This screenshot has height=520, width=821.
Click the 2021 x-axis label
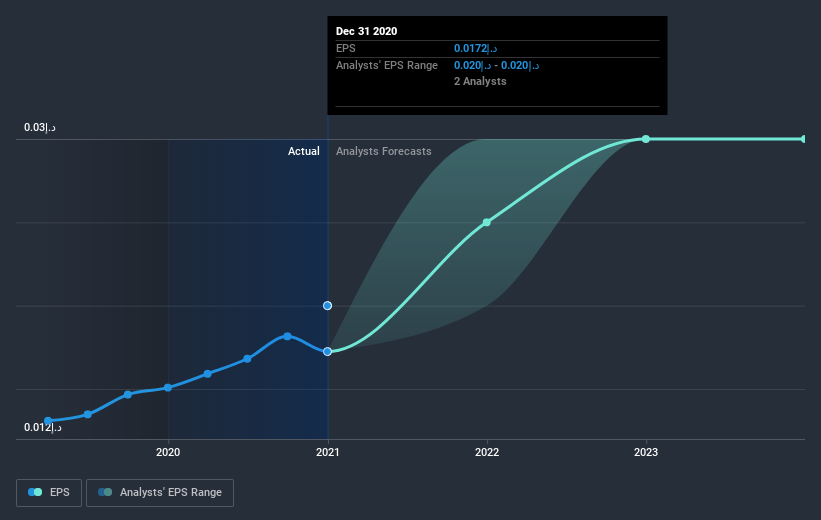pos(327,452)
